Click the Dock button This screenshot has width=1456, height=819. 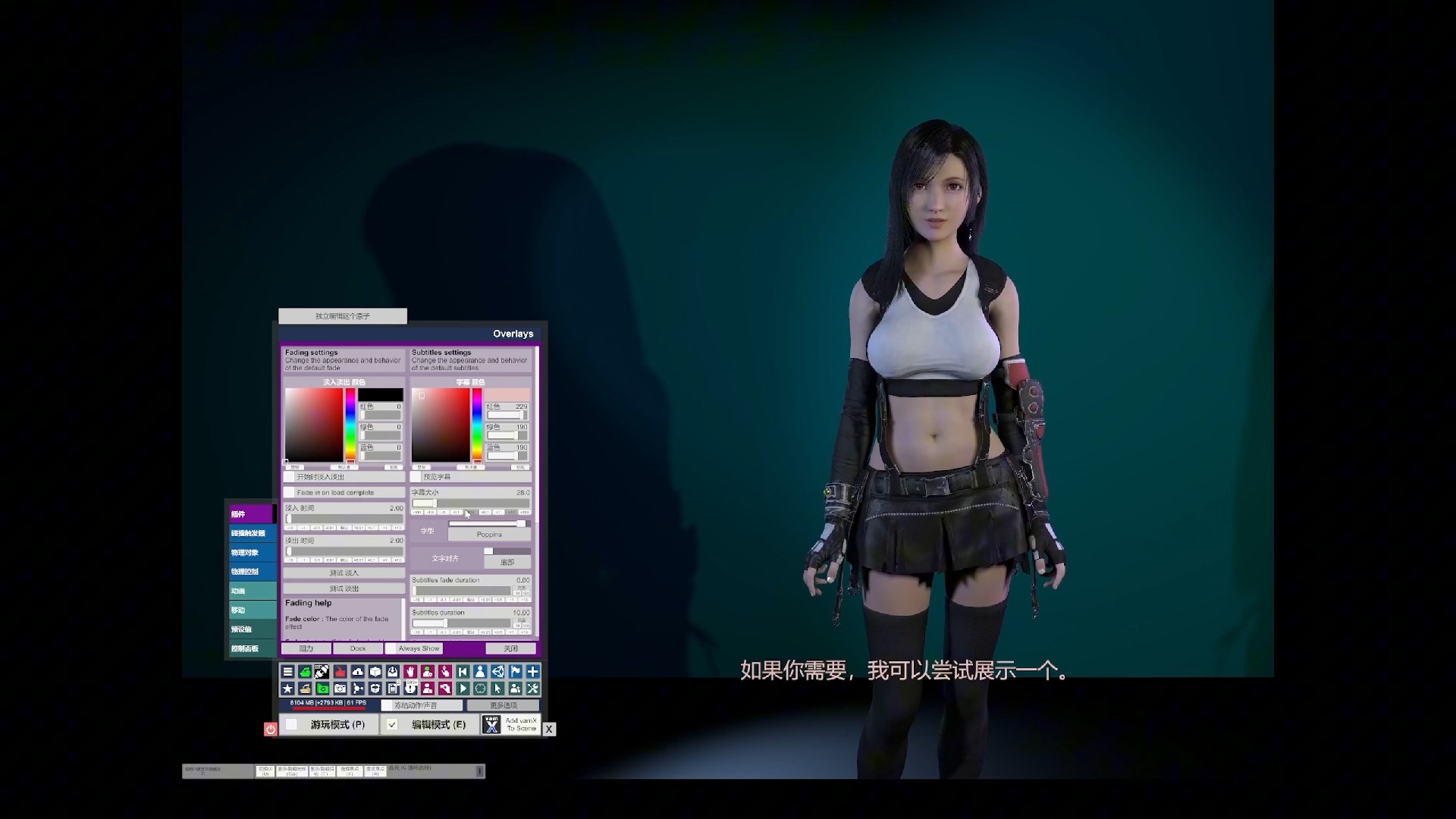tap(358, 648)
